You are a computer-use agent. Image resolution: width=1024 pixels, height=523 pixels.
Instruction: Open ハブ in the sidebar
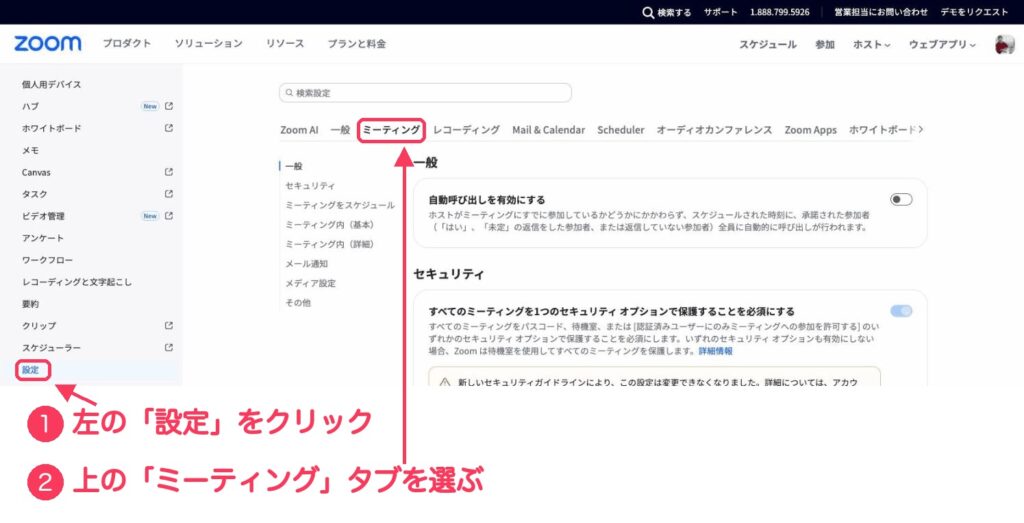(x=30, y=106)
